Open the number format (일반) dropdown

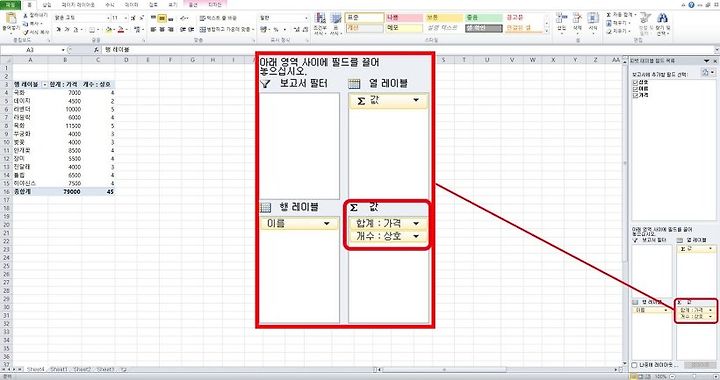pos(307,18)
